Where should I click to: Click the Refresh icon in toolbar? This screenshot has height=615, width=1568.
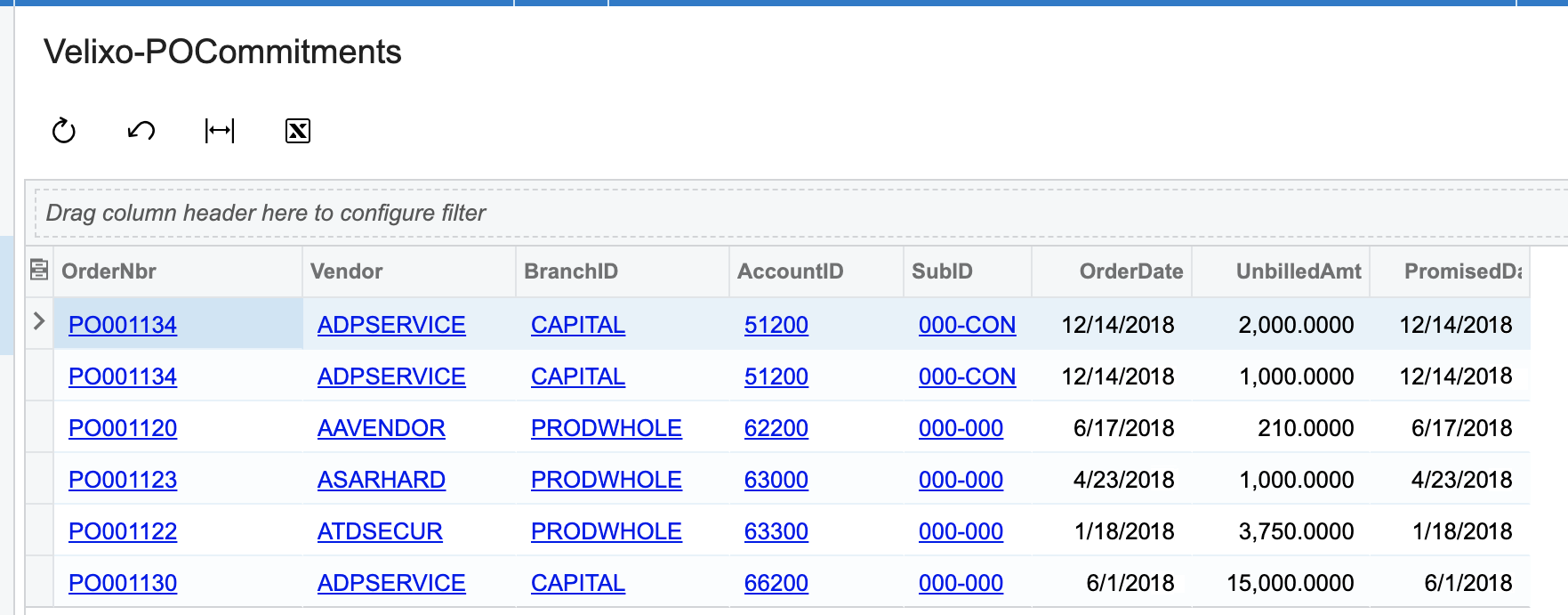[64, 131]
